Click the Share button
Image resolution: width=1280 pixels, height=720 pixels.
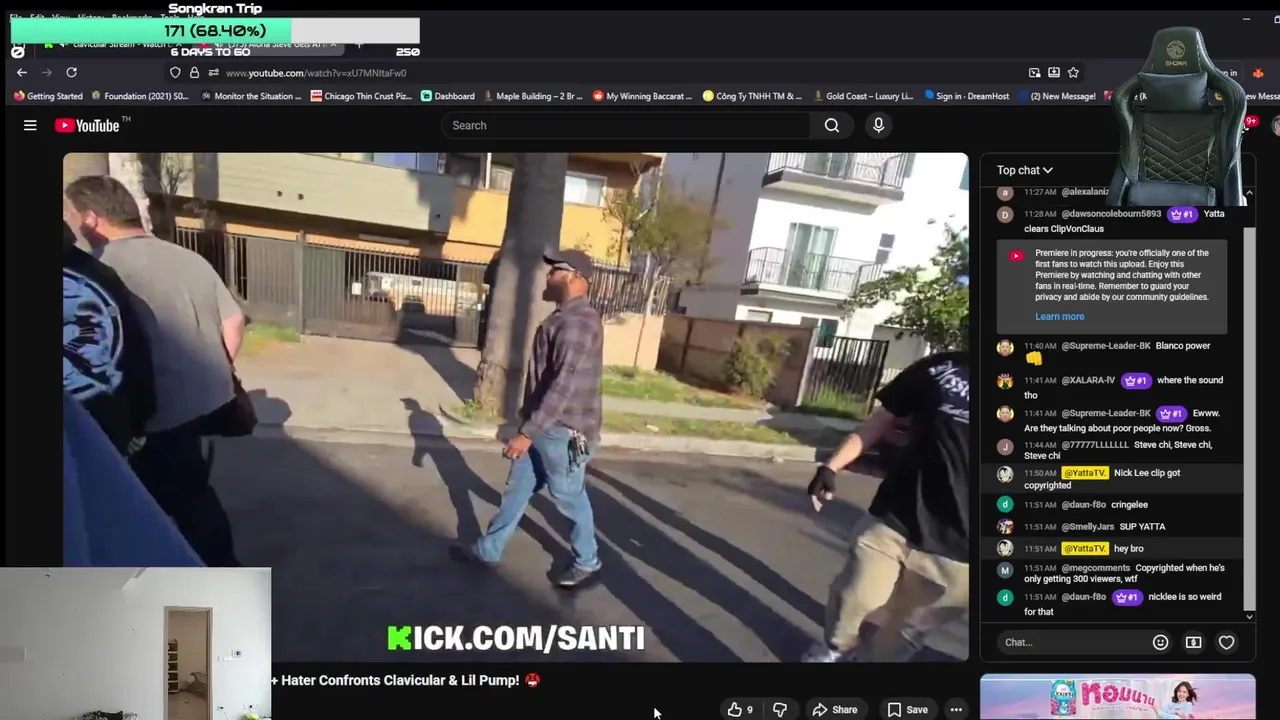(x=835, y=709)
